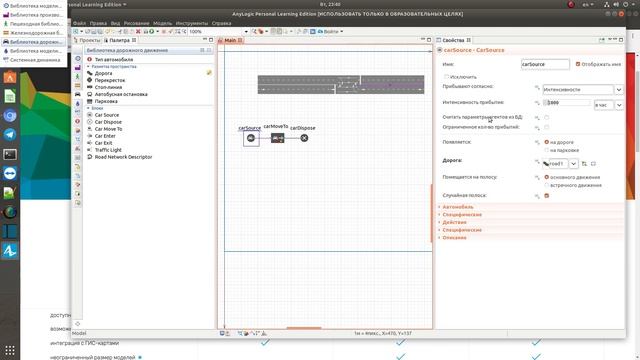Toggle the Отображать имя checkbox
This screenshot has height=360, width=640.
(x=578, y=64)
